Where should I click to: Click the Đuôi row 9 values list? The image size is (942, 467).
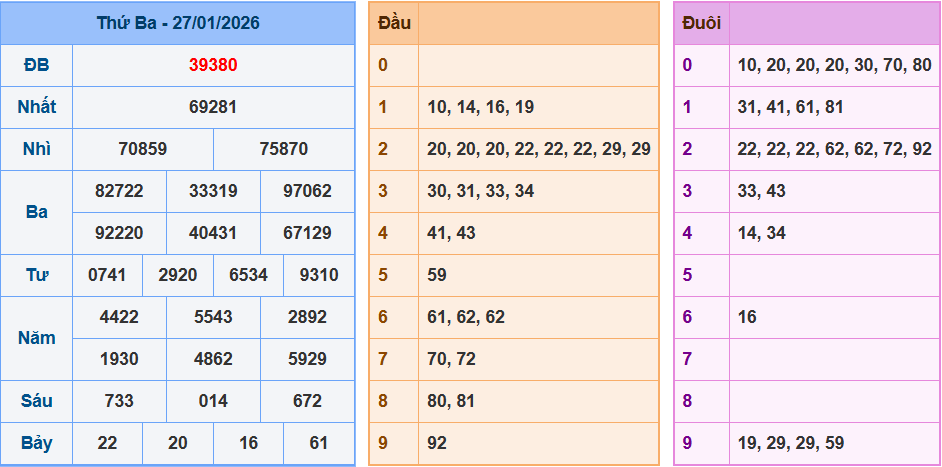click(x=790, y=443)
